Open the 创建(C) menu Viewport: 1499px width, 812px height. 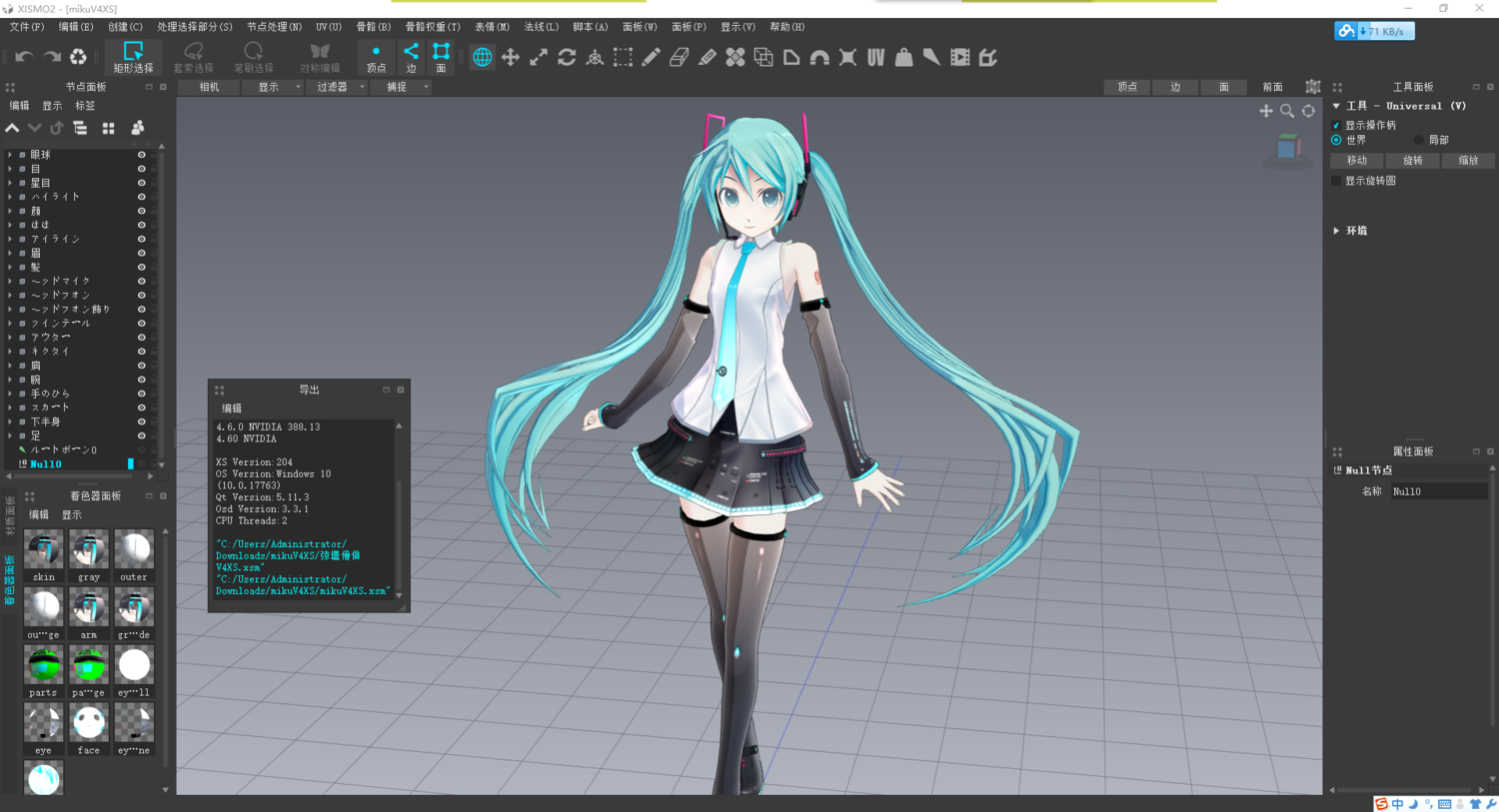coord(125,27)
